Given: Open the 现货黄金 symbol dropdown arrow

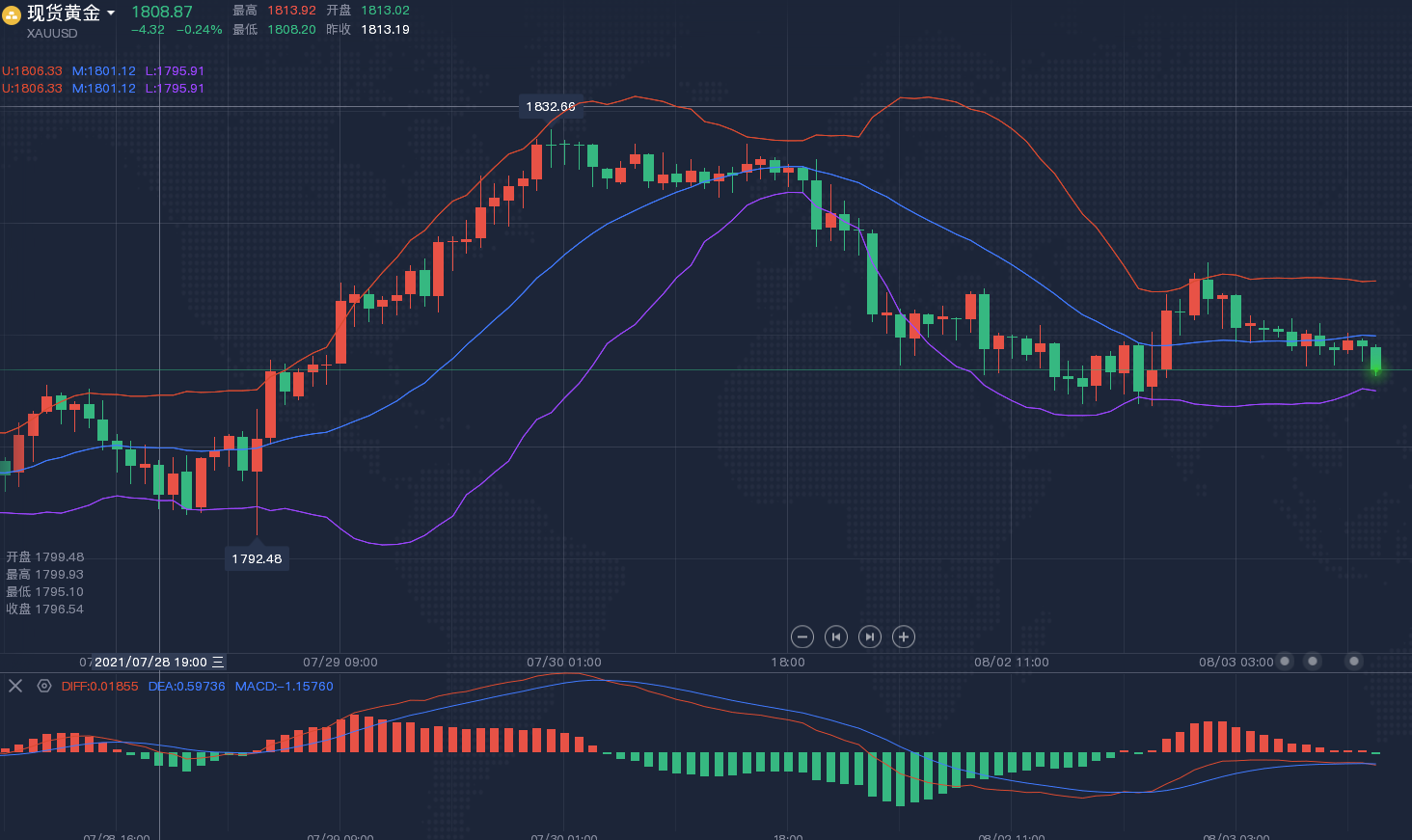Looking at the screenshot, I should pyautogui.click(x=111, y=14).
